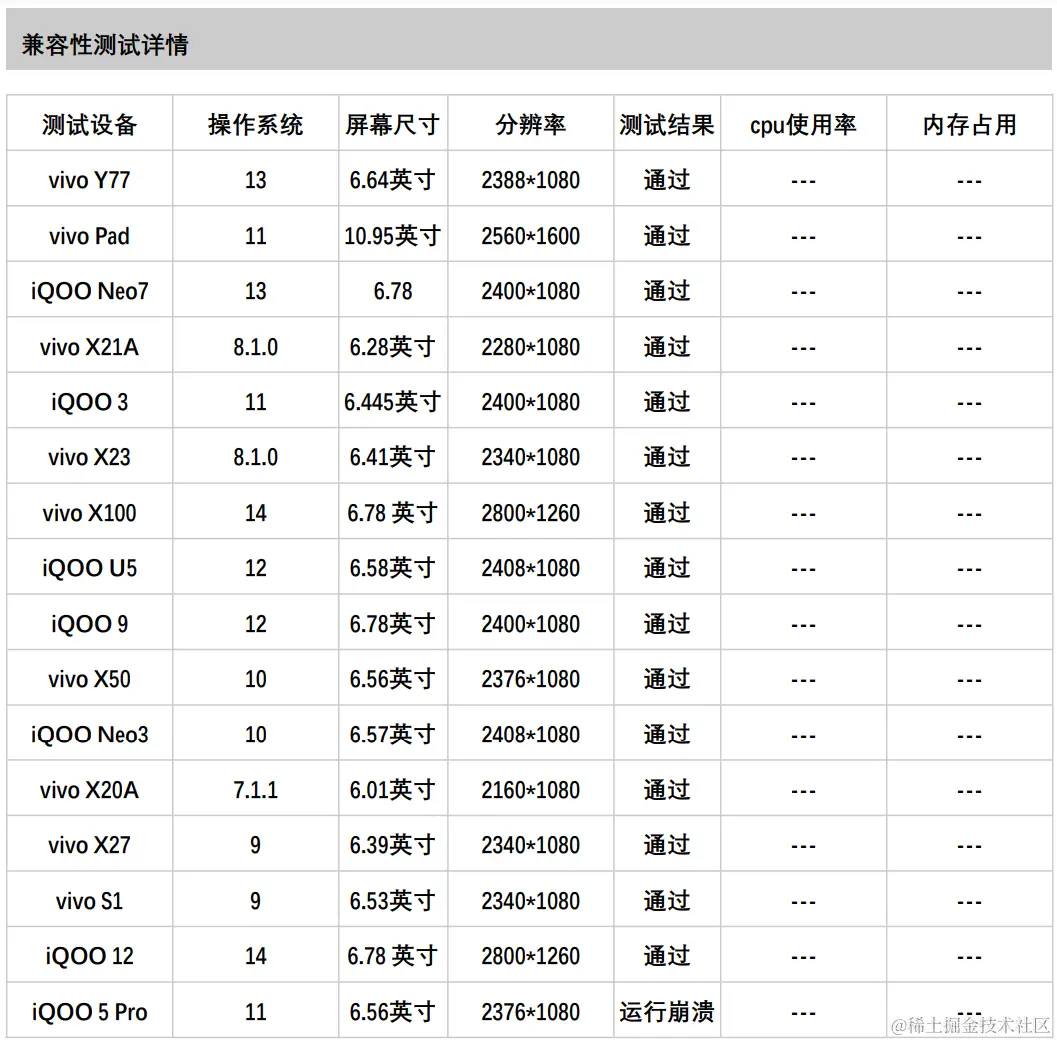The height and width of the screenshot is (1042, 1057).
Task: Click the OS version 13 for vivo Y77
Action: pos(255,180)
